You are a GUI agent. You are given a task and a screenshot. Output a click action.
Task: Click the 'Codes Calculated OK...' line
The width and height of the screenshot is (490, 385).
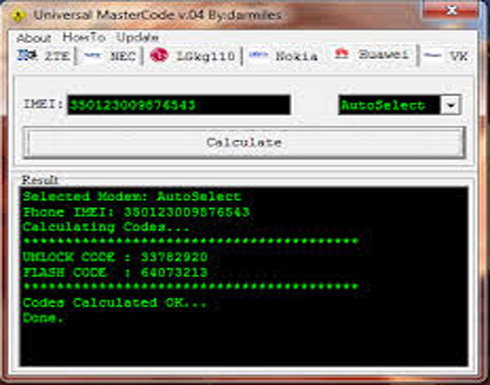(114, 303)
